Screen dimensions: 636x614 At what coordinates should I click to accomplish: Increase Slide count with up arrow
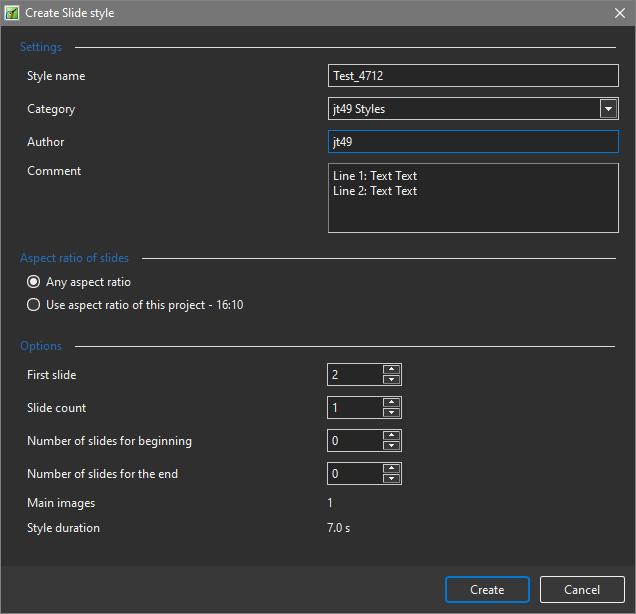pos(392,403)
